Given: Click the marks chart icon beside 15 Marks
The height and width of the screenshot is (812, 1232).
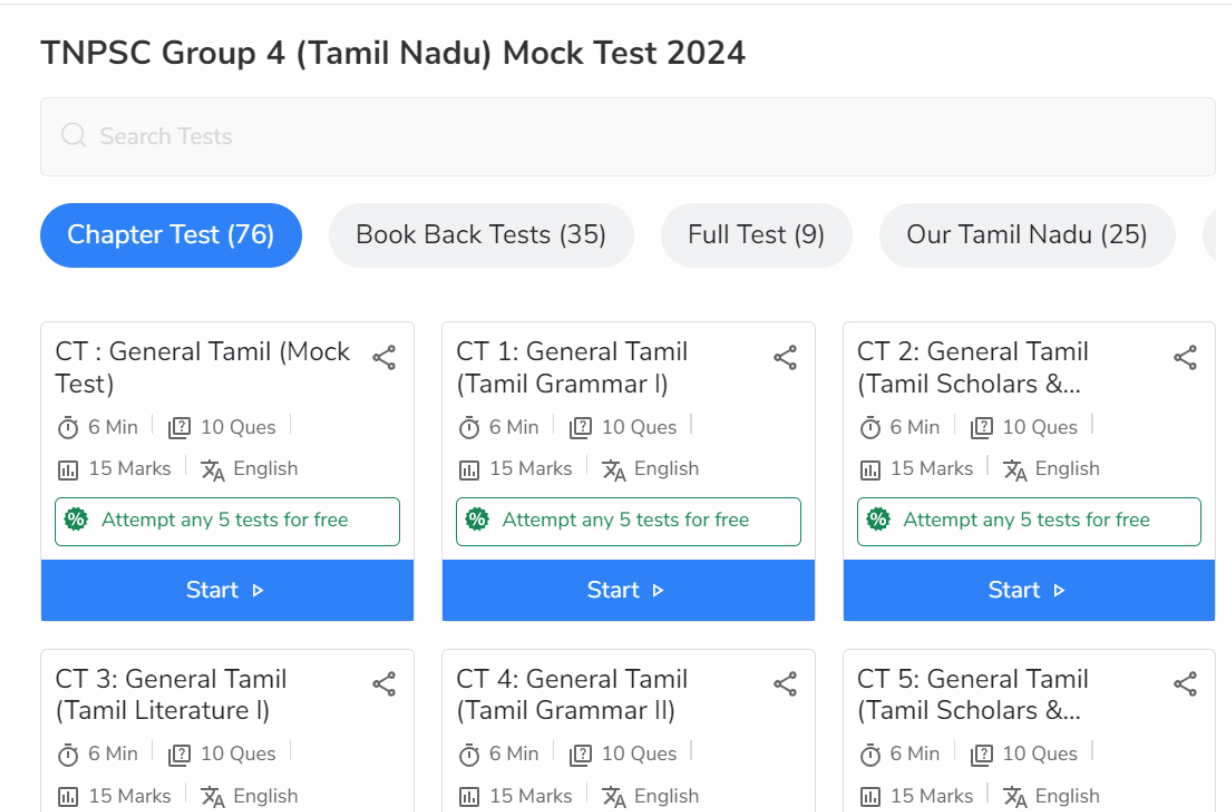Looking at the screenshot, I should [67, 468].
